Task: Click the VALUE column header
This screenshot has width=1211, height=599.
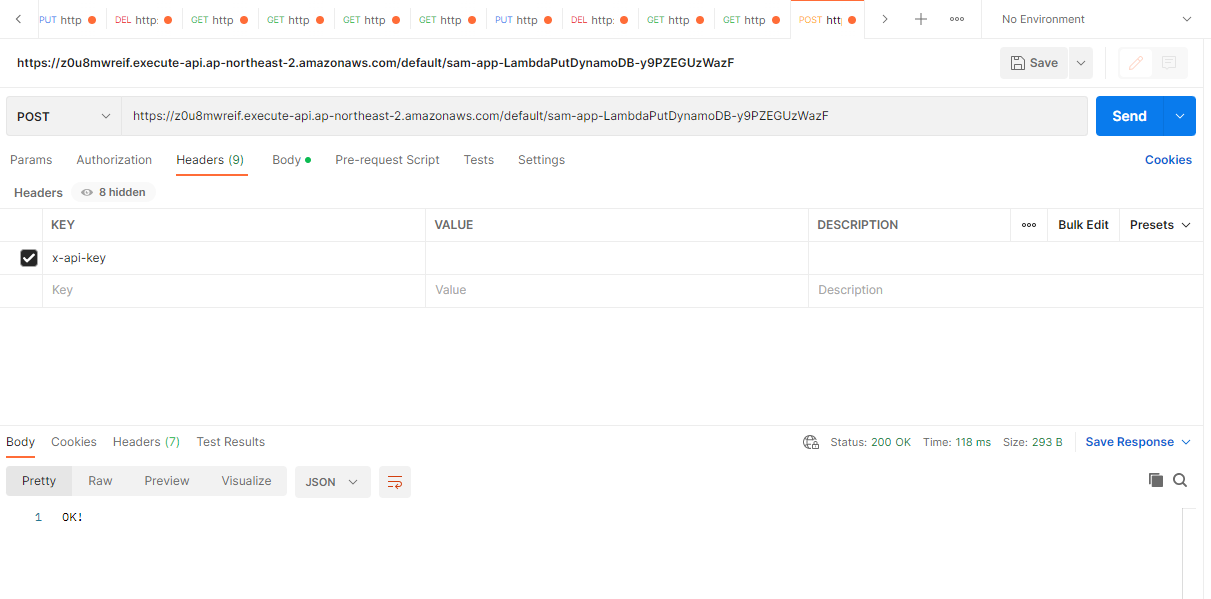Action: coord(454,225)
